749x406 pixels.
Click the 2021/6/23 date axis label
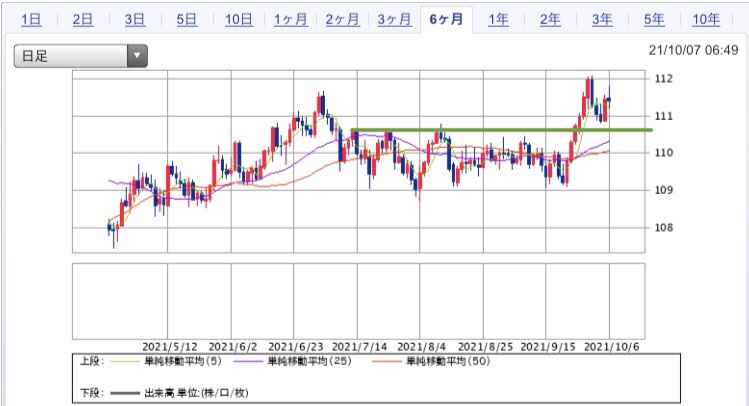pos(296,347)
